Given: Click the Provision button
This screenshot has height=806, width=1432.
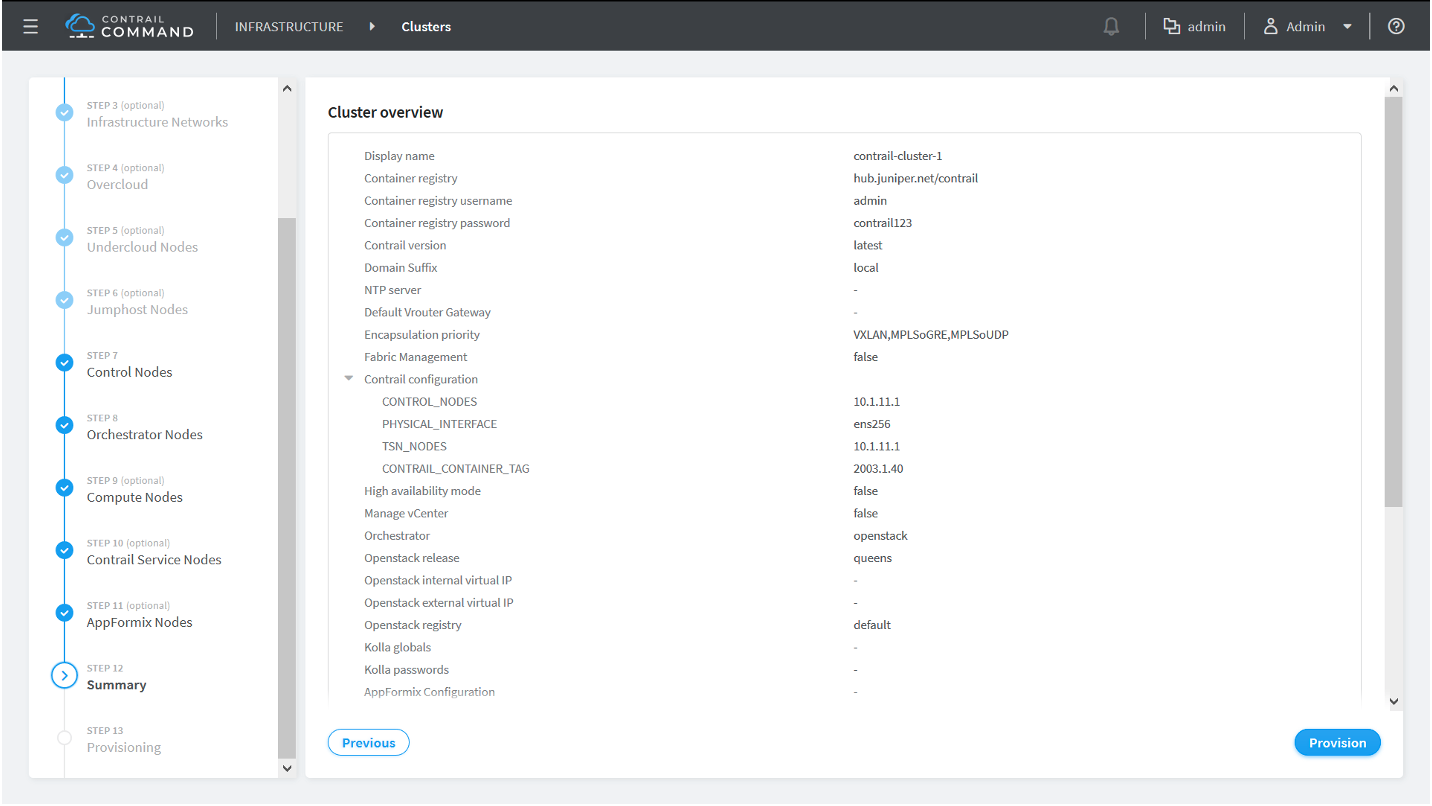Looking at the screenshot, I should tap(1337, 743).
